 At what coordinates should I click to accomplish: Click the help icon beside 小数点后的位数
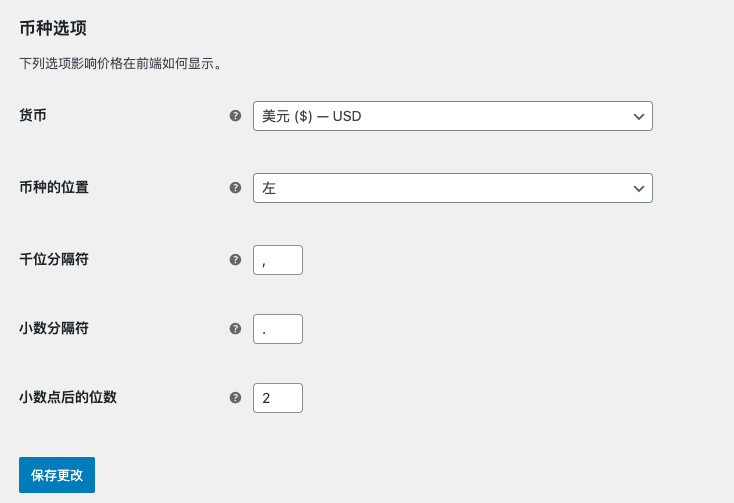coord(235,397)
